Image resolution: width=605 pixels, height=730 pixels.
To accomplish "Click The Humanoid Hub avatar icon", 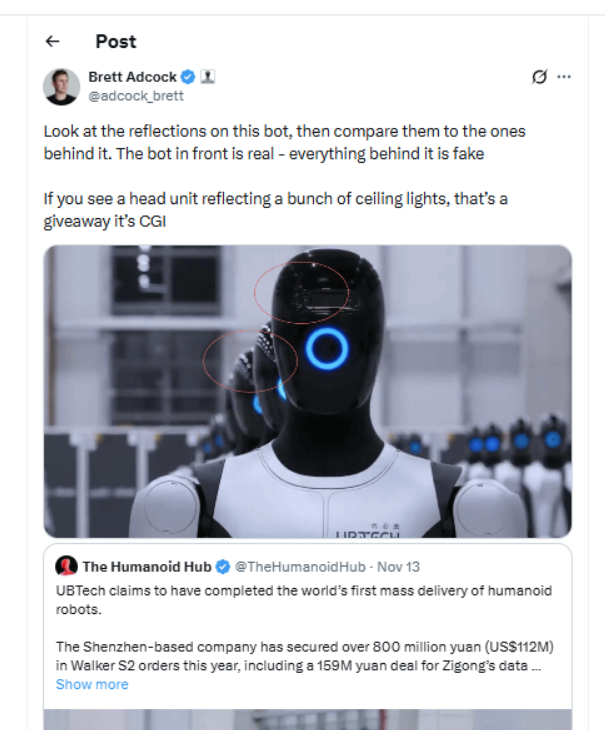I will [x=67, y=566].
